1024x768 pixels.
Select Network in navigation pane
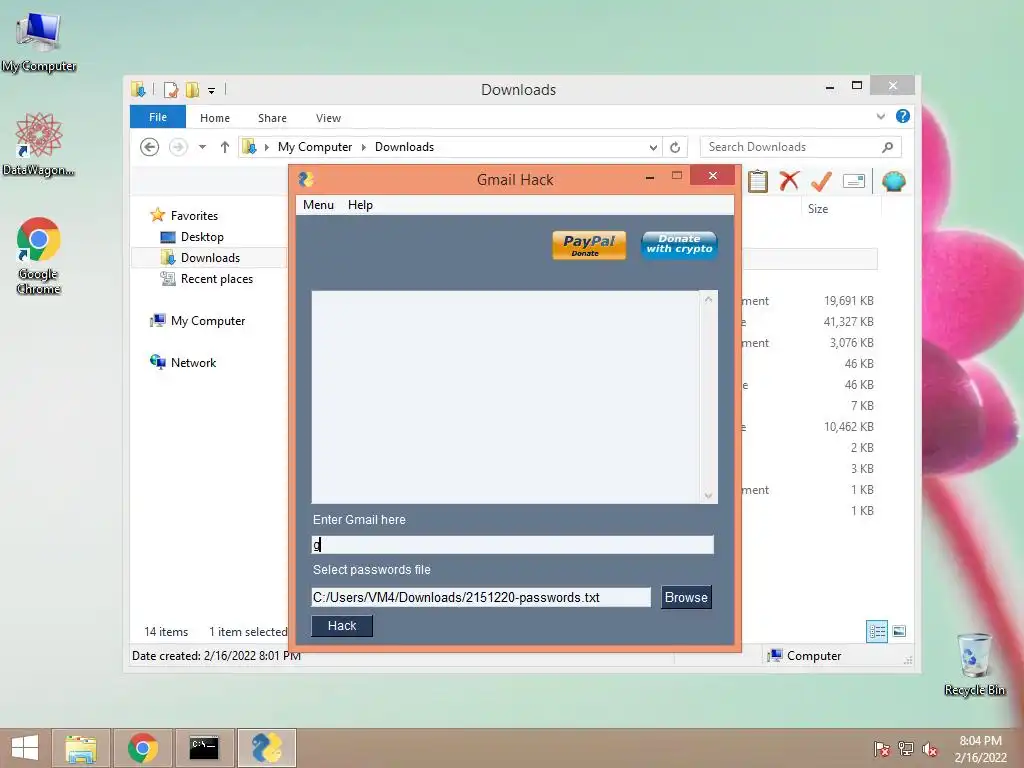193,362
